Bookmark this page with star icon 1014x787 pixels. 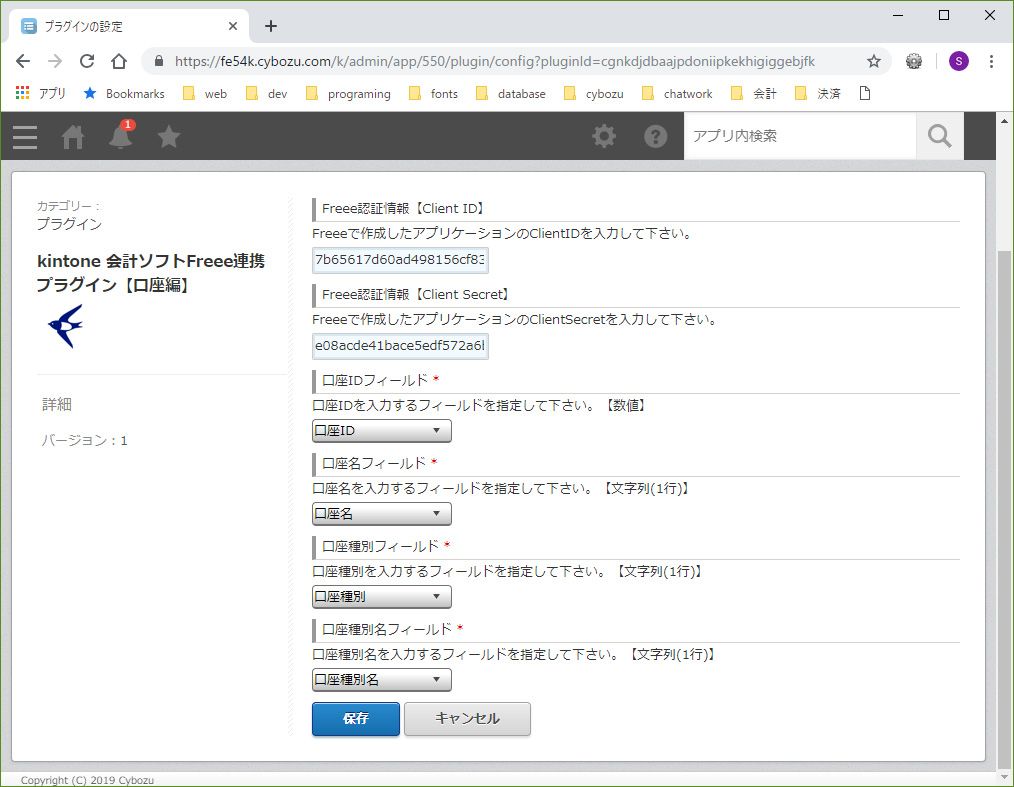click(874, 61)
